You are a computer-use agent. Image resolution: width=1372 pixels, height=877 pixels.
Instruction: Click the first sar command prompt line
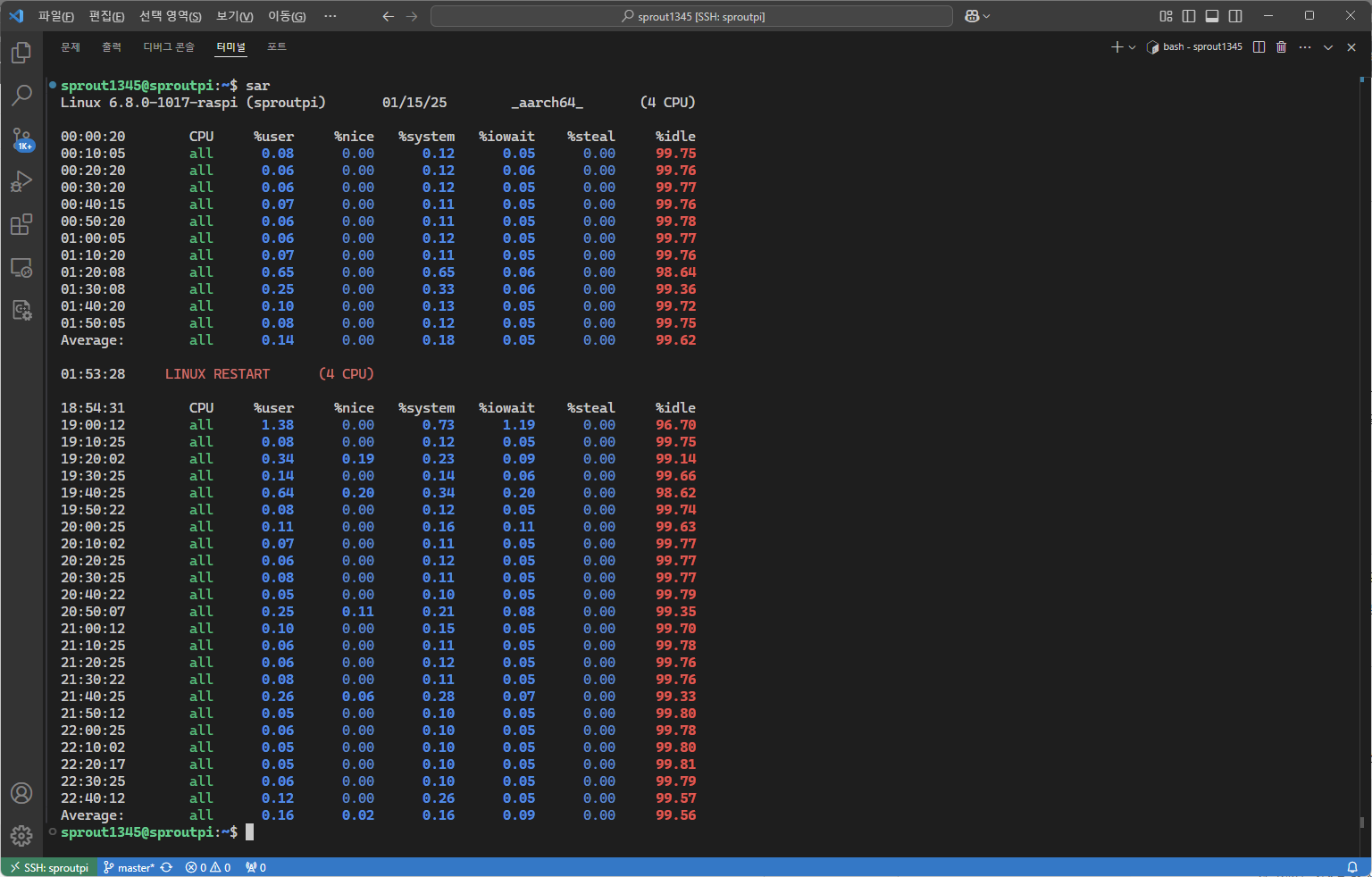165,86
